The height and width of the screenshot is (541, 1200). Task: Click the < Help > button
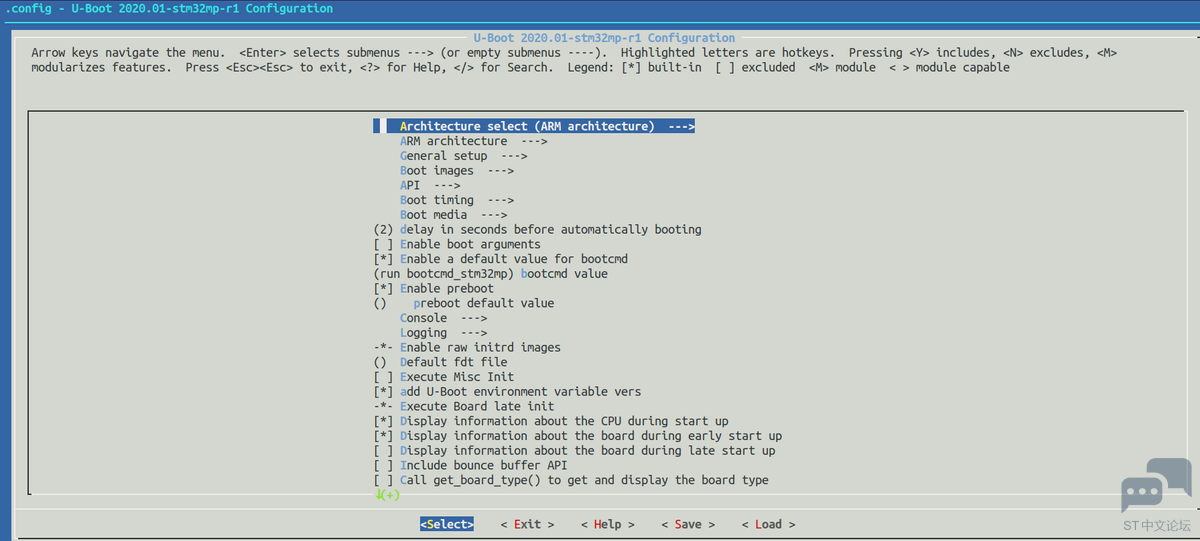(x=608, y=524)
